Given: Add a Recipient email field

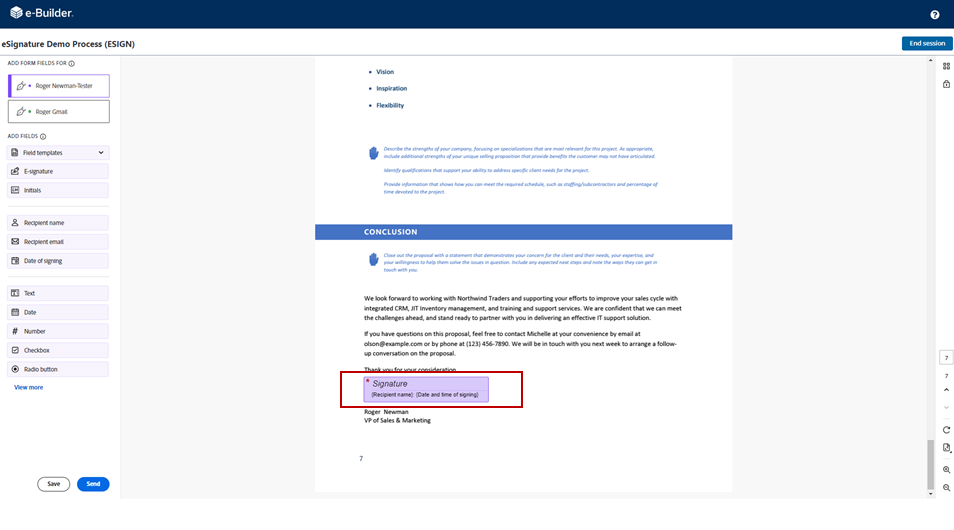Looking at the screenshot, I should (58, 242).
